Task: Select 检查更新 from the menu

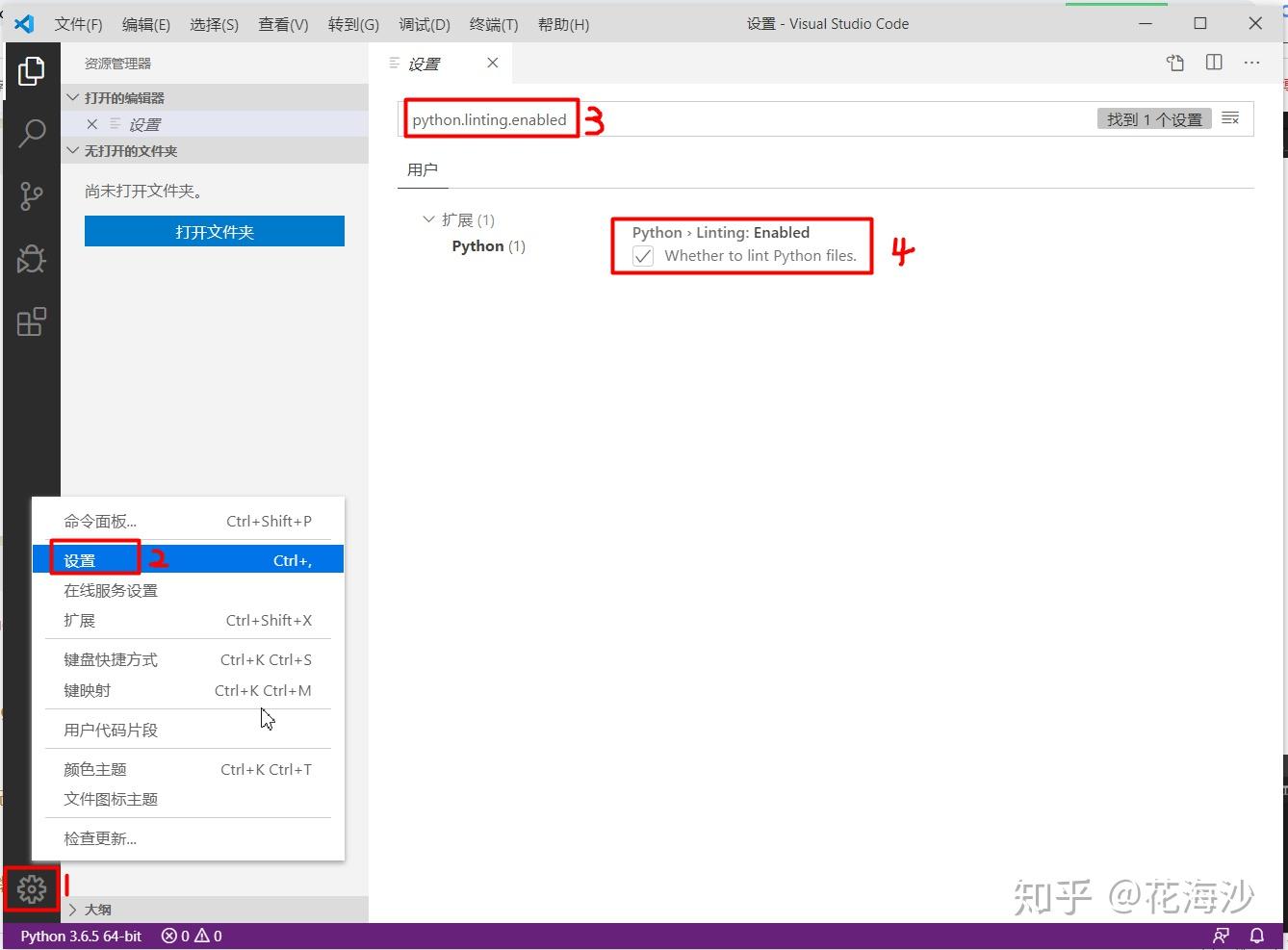Action: (98, 837)
